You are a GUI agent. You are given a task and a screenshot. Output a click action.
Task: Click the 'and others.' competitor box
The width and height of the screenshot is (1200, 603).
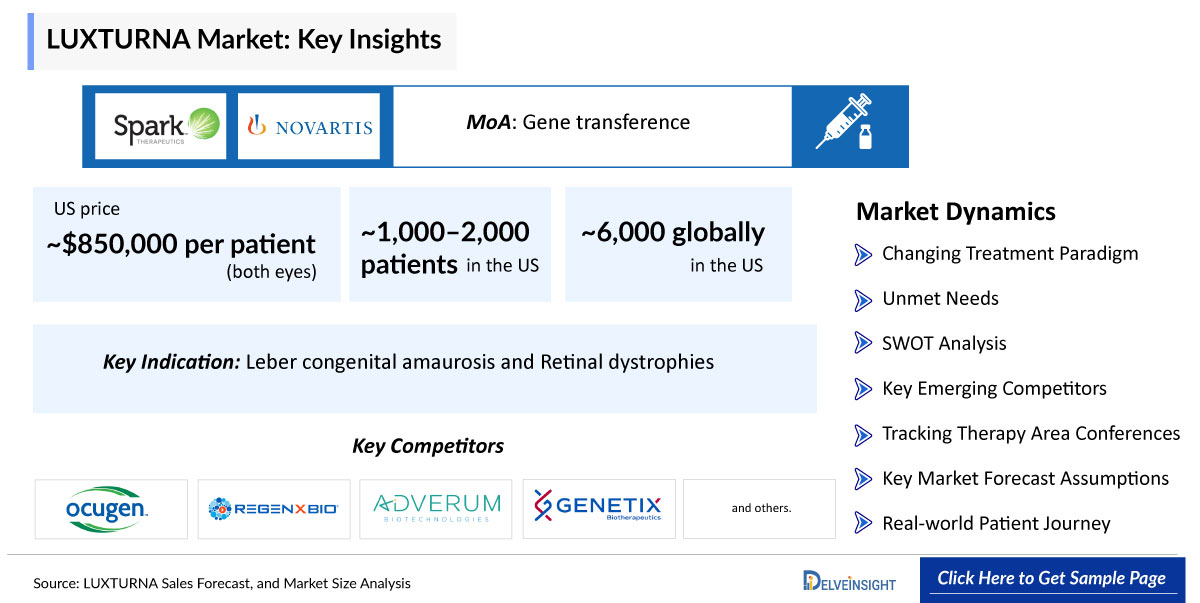click(x=760, y=509)
